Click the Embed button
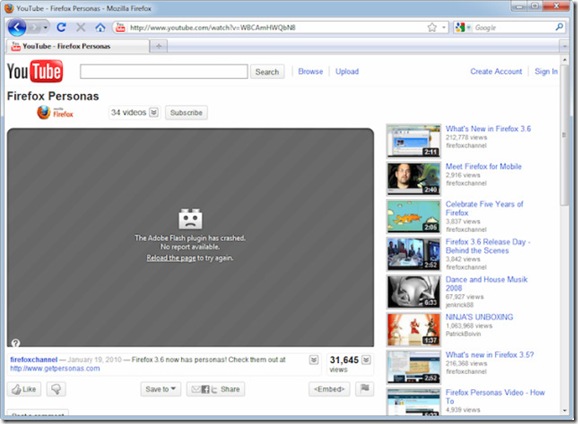 point(329,389)
